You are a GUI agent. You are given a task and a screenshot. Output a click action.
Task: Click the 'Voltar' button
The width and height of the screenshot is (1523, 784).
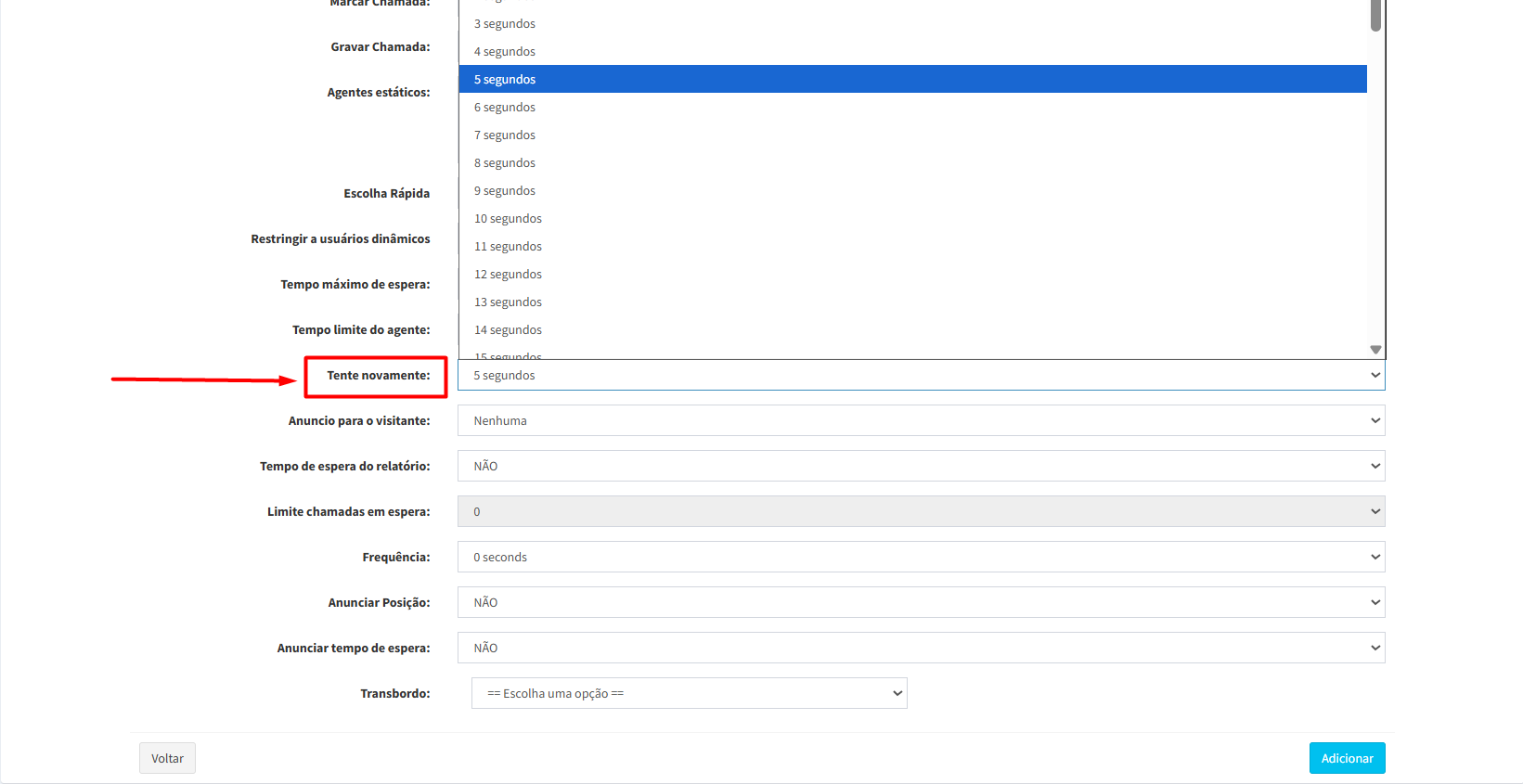(x=167, y=758)
